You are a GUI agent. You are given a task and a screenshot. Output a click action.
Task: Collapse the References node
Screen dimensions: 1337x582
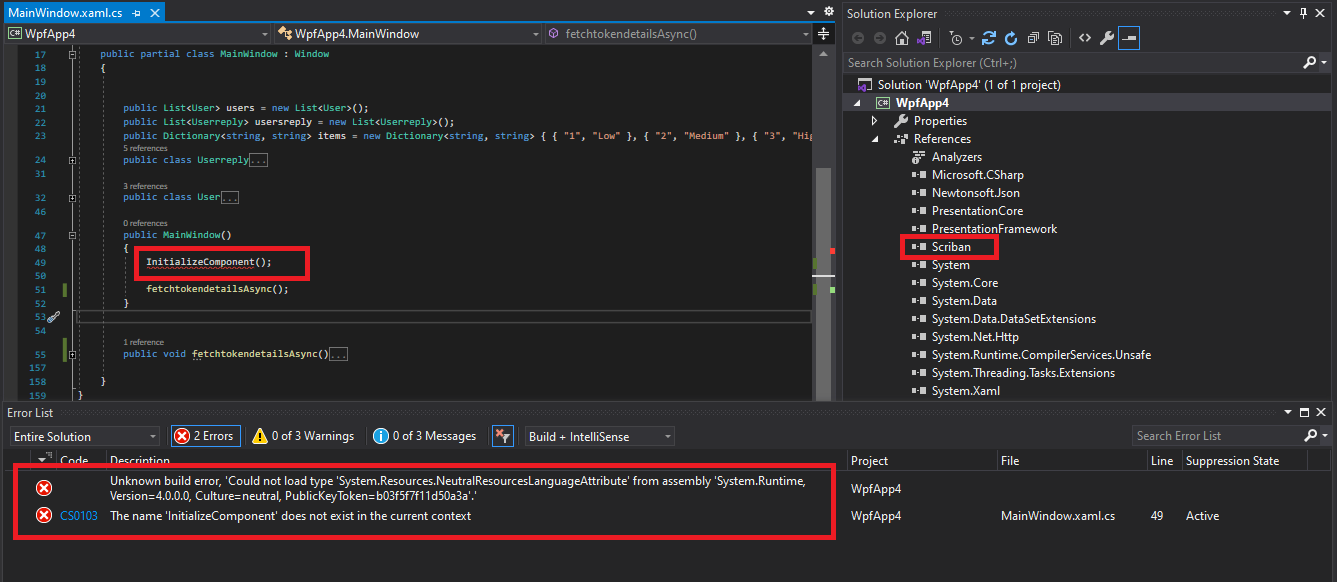coord(874,138)
